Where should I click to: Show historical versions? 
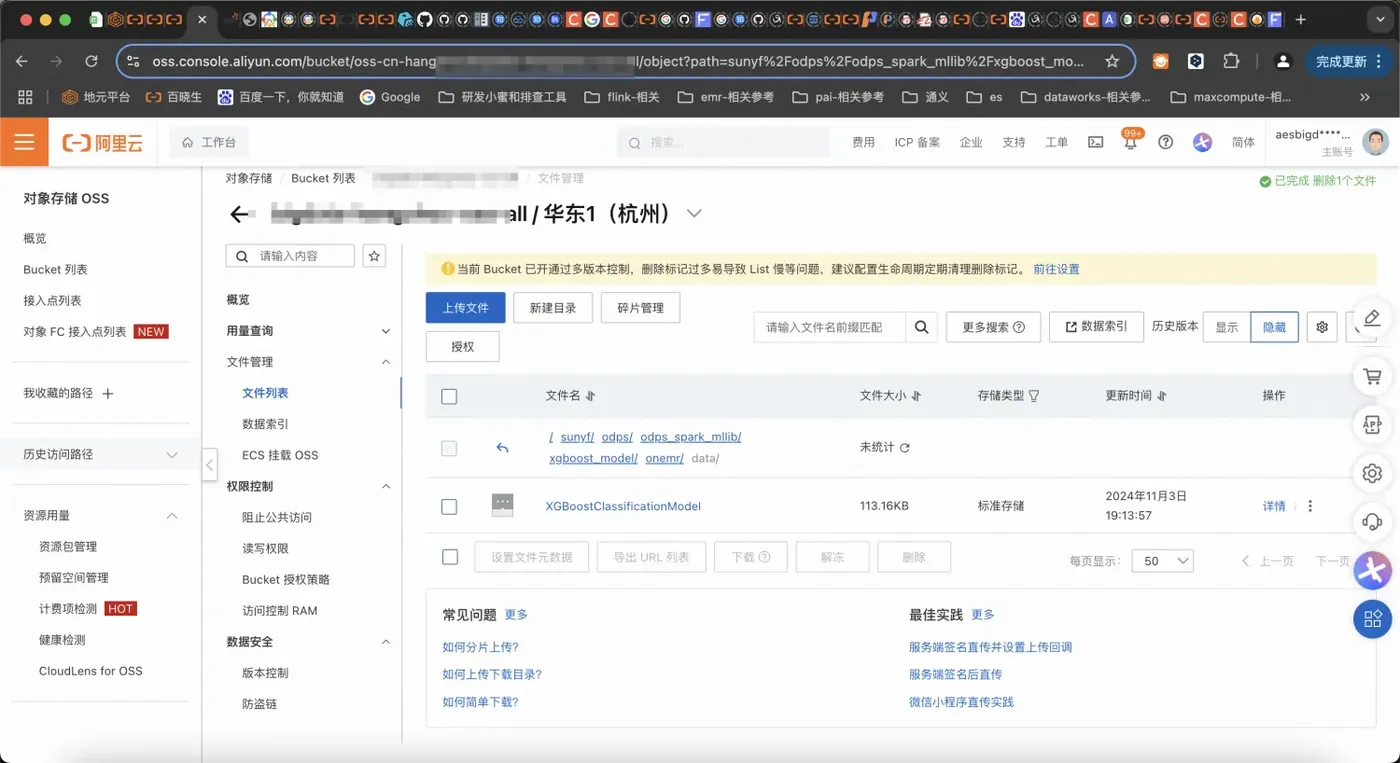tap(1227, 327)
